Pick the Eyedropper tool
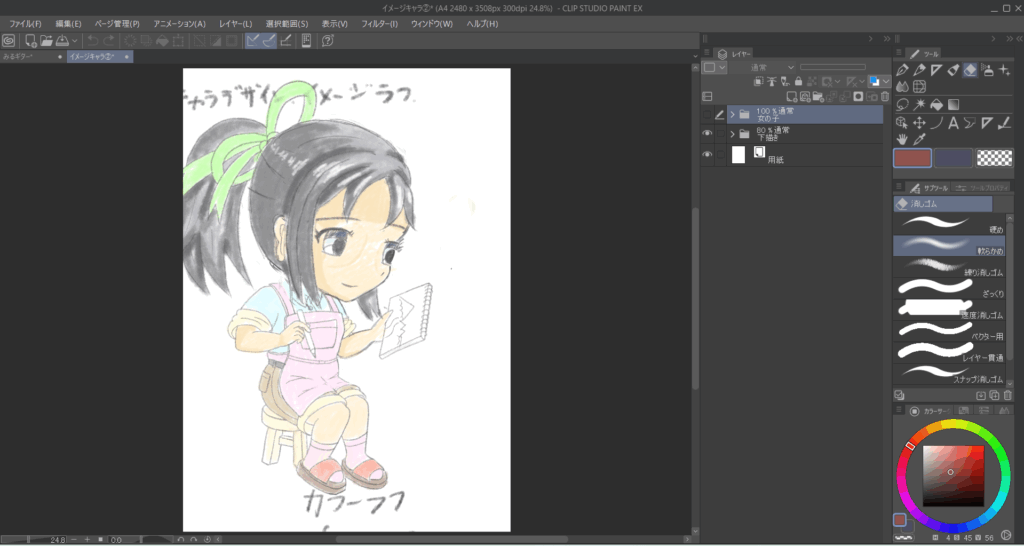Image resolution: width=1024 pixels, height=546 pixels. pyautogui.click(x=919, y=139)
